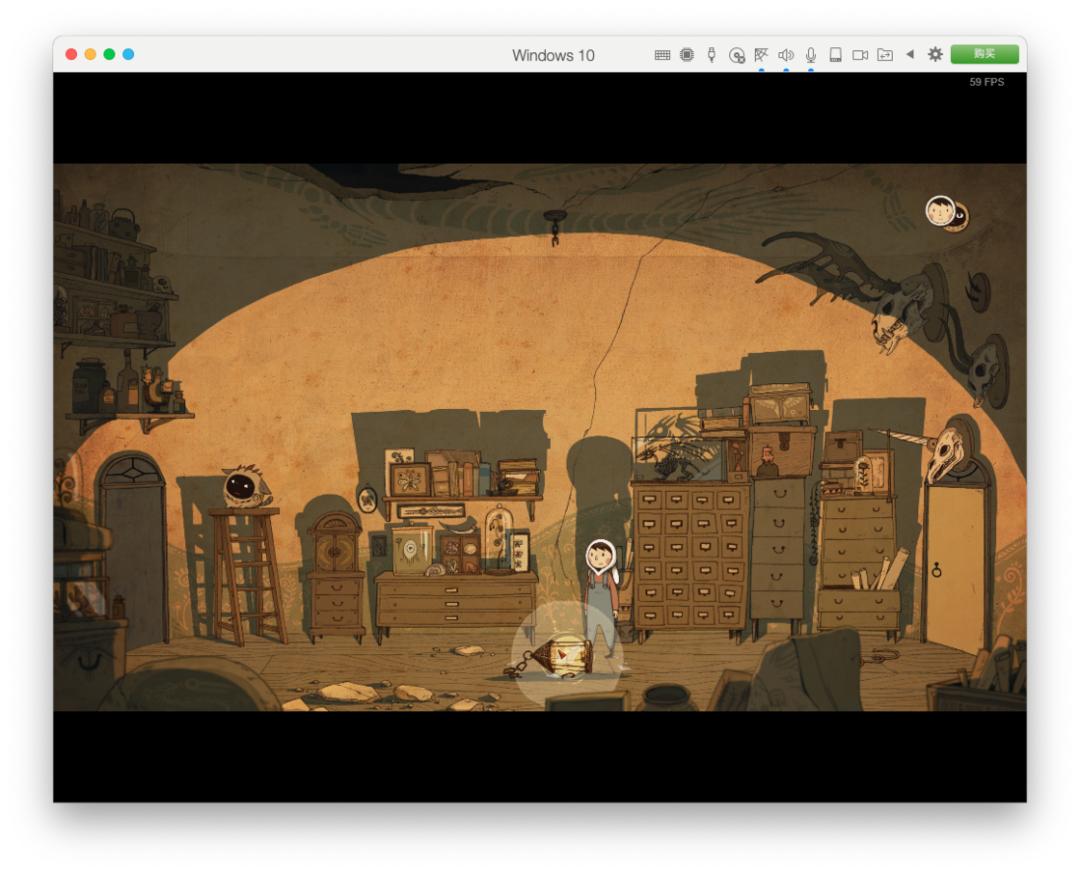Collapse toolbar icons with the triangle arrow
This screenshot has width=1080, height=873.
click(910, 55)
